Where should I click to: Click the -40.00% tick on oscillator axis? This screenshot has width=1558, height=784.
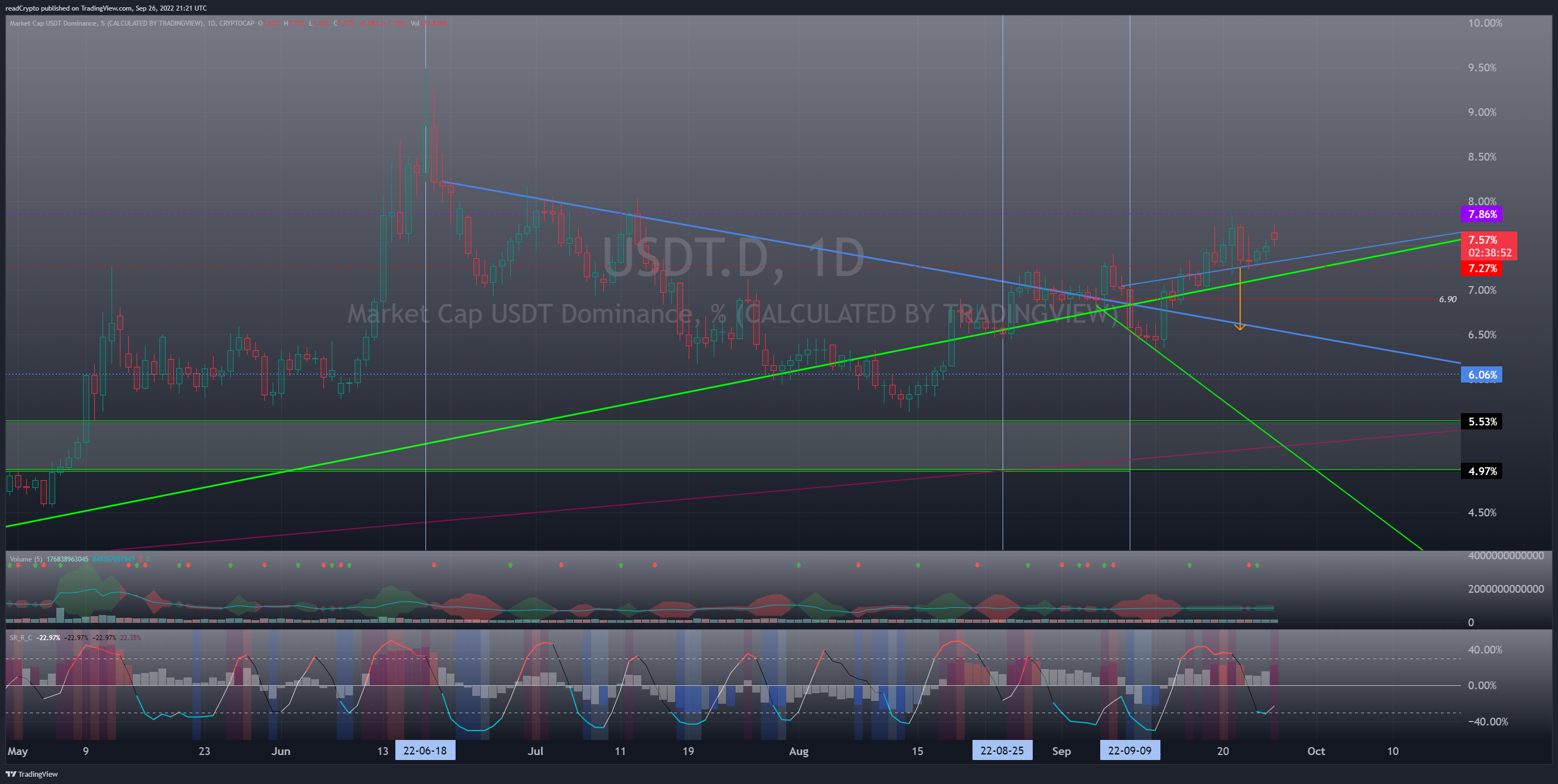[x=1488, y=721]
